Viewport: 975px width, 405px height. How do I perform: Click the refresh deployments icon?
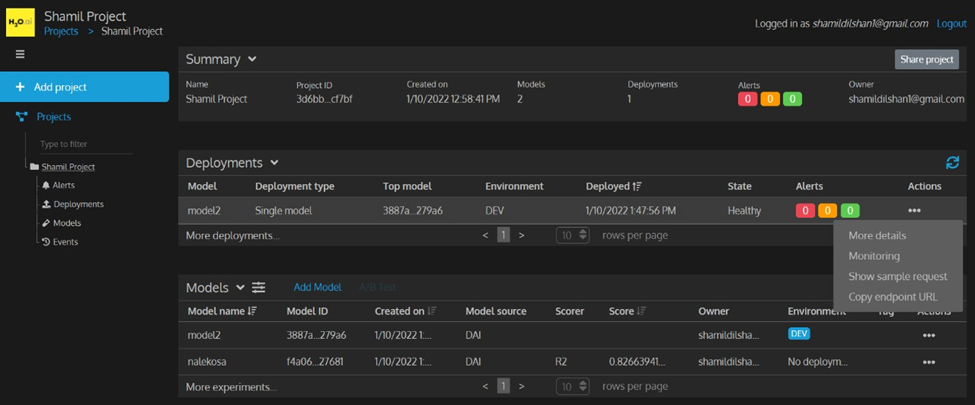952,162
